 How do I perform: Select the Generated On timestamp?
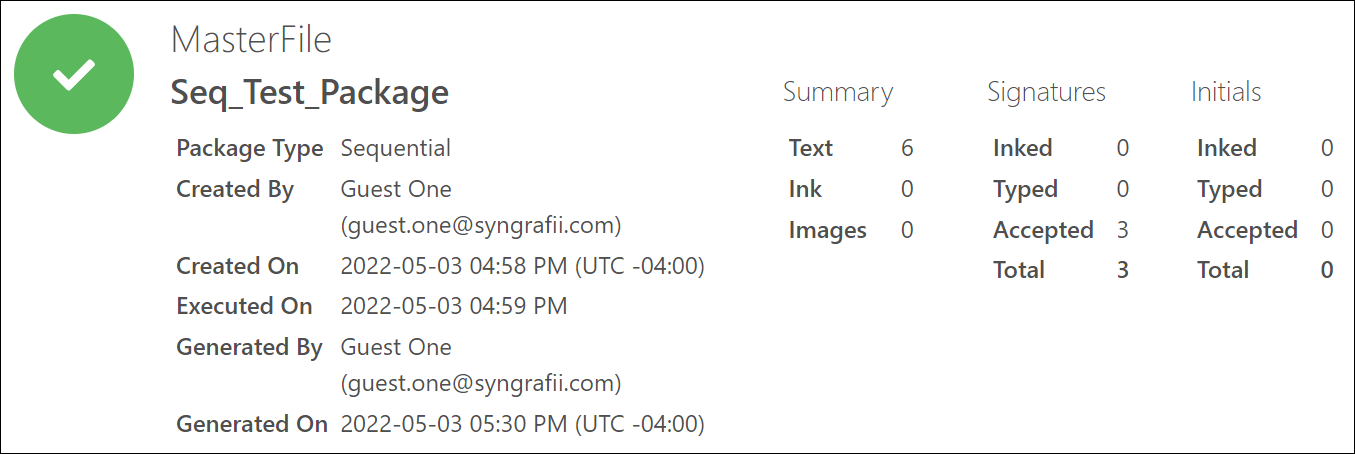coord(523,424)
